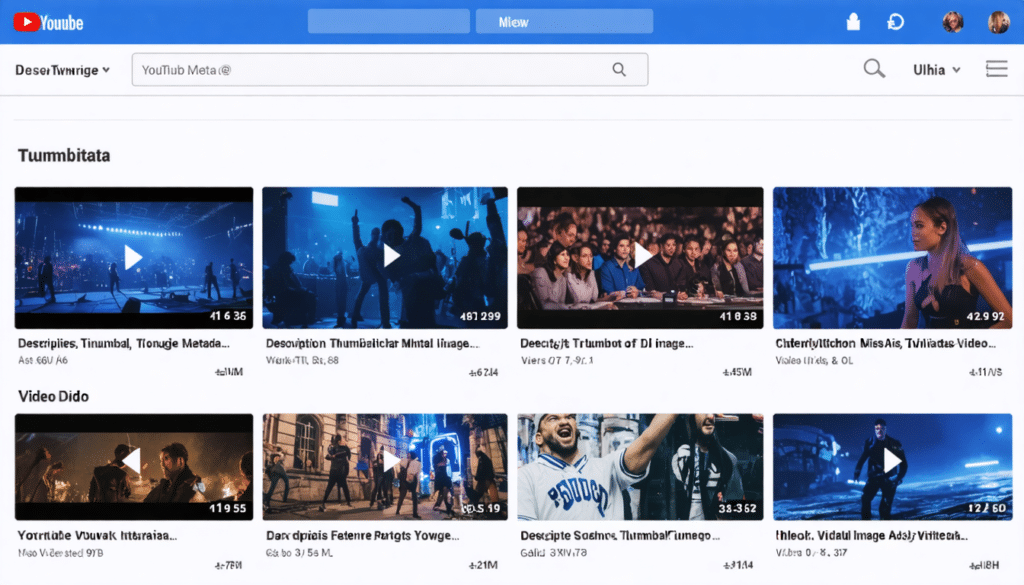Open video titled Chterriylitchon MissAis

[x=886, y=343]
